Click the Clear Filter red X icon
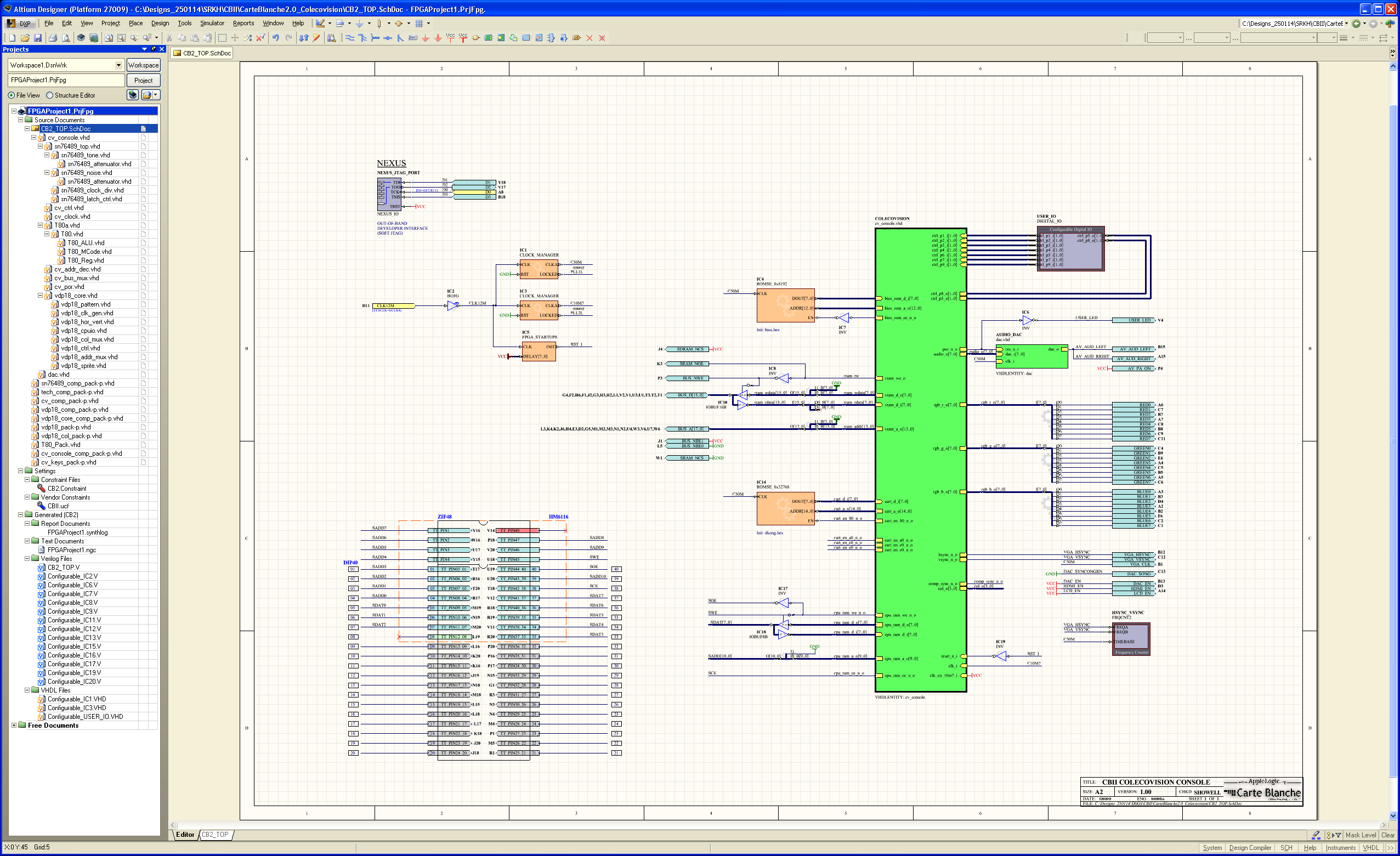The height and width of the screenshot is (856, 1400). 261,38
